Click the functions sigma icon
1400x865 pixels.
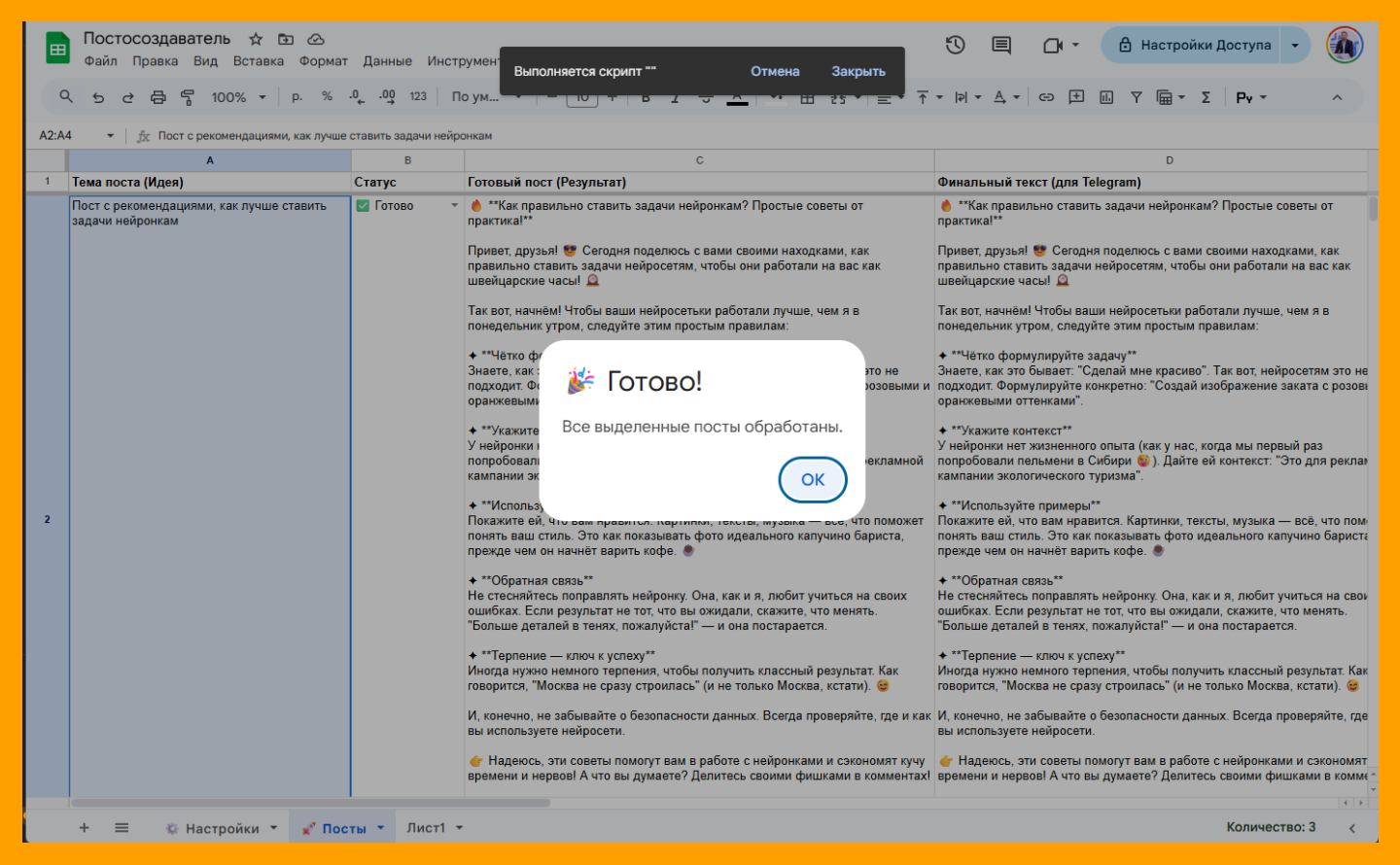pyautogui.click(x=1206, y=97)
